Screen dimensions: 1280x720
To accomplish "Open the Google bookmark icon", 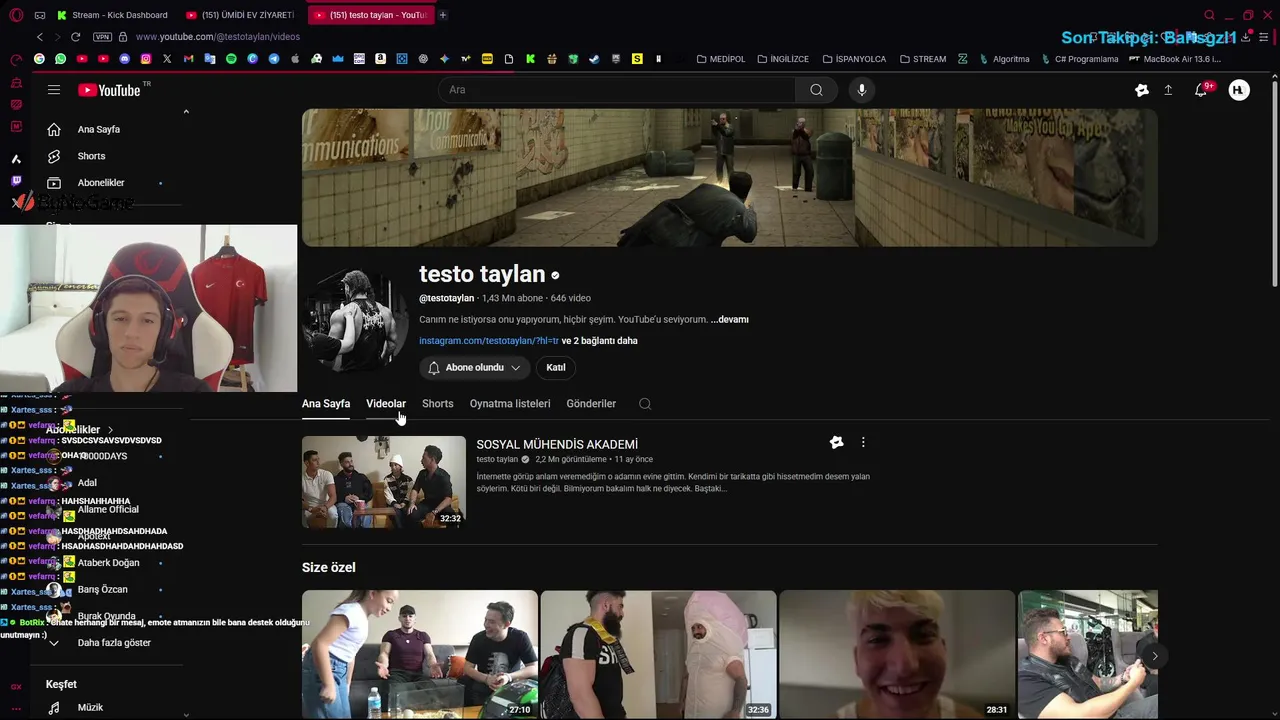I will point(39,59).
